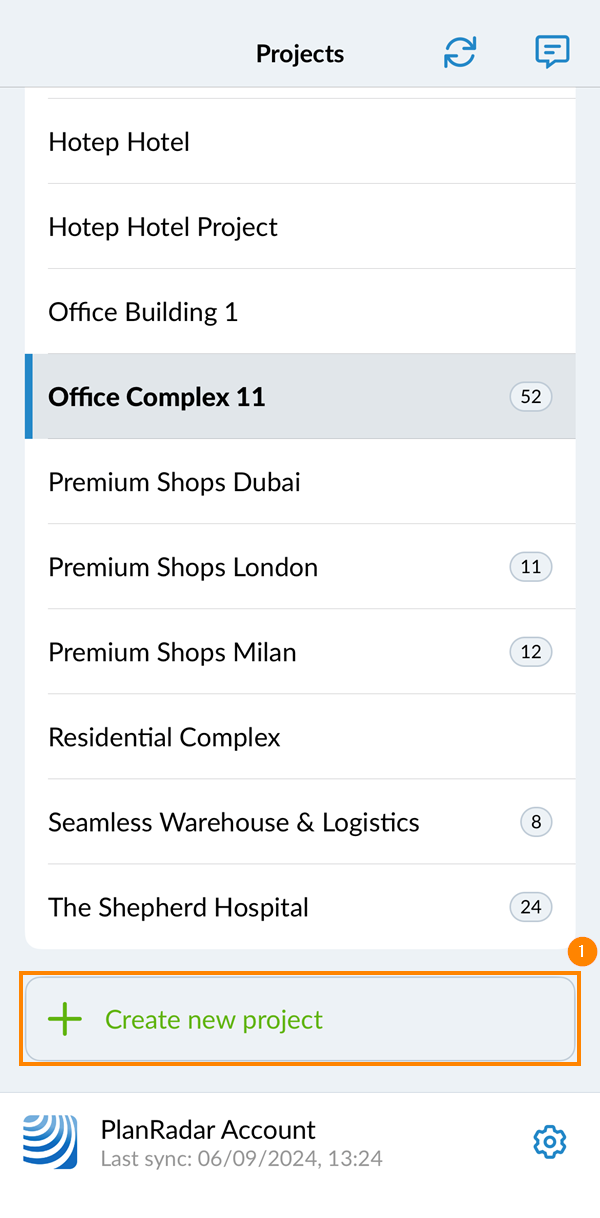600x1218 pixels.
Task: Click the 12 badge on Premium Shops Milan
Action: pos(530,652)
